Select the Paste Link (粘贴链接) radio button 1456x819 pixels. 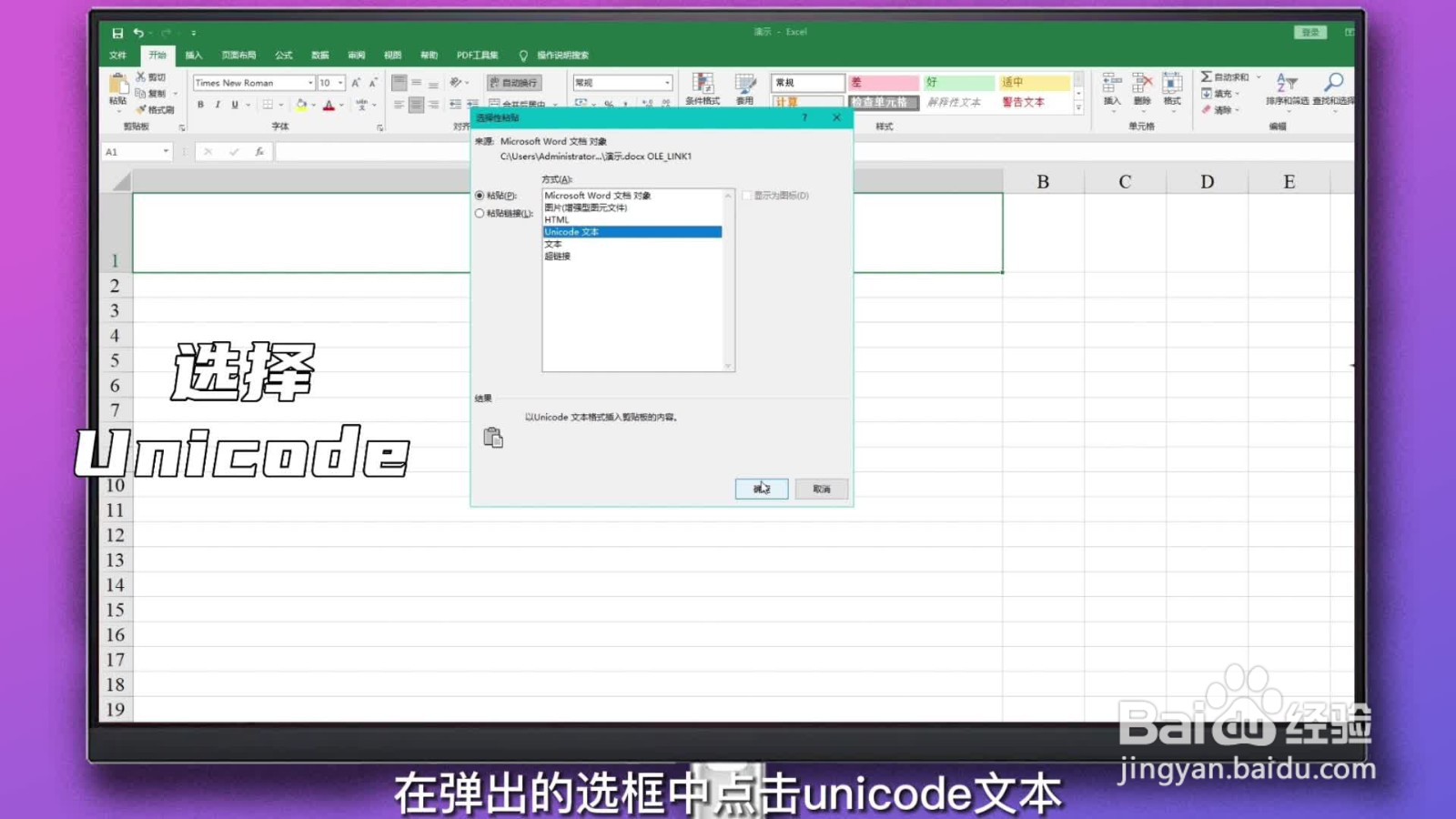[480, 214]
